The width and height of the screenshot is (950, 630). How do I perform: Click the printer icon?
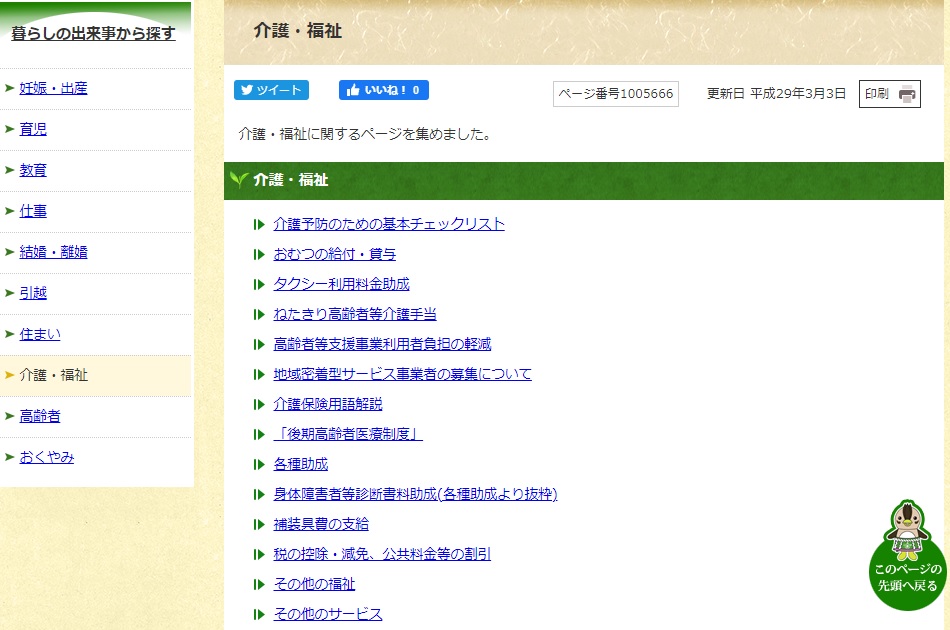click(906, 94)
